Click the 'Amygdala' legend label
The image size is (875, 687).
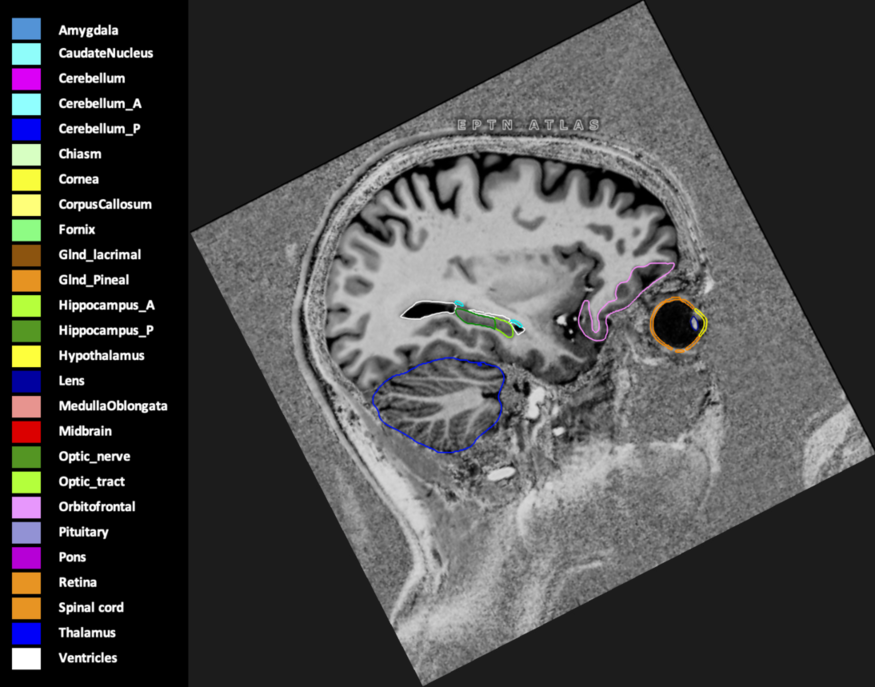coord(88,30)
